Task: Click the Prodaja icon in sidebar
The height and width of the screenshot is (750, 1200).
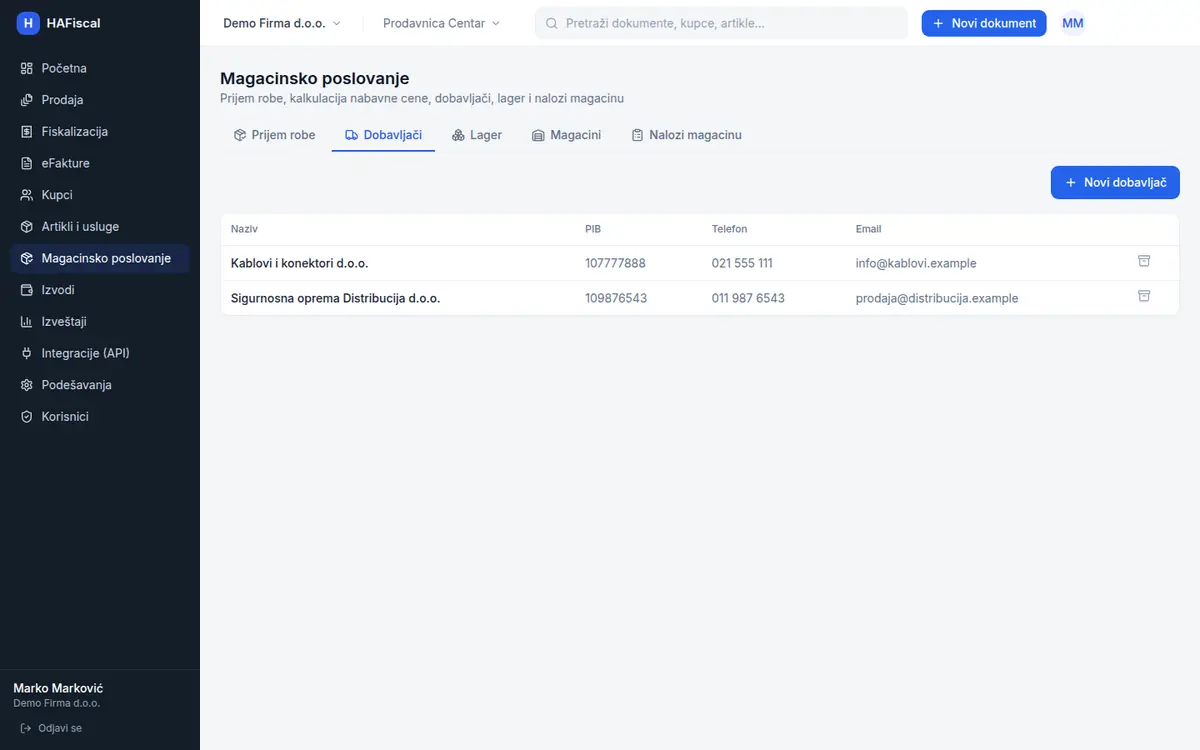Action: [x=27, y=100]
